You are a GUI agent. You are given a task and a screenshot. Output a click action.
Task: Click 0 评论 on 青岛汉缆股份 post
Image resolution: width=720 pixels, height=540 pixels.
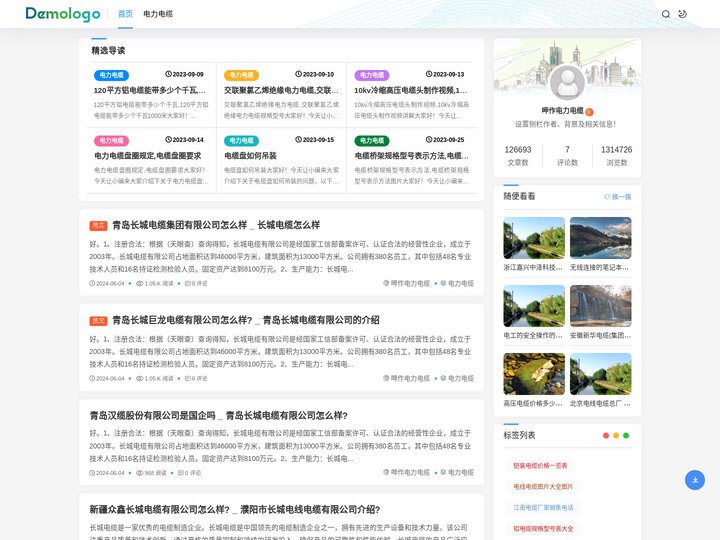[x=190, y=472]
